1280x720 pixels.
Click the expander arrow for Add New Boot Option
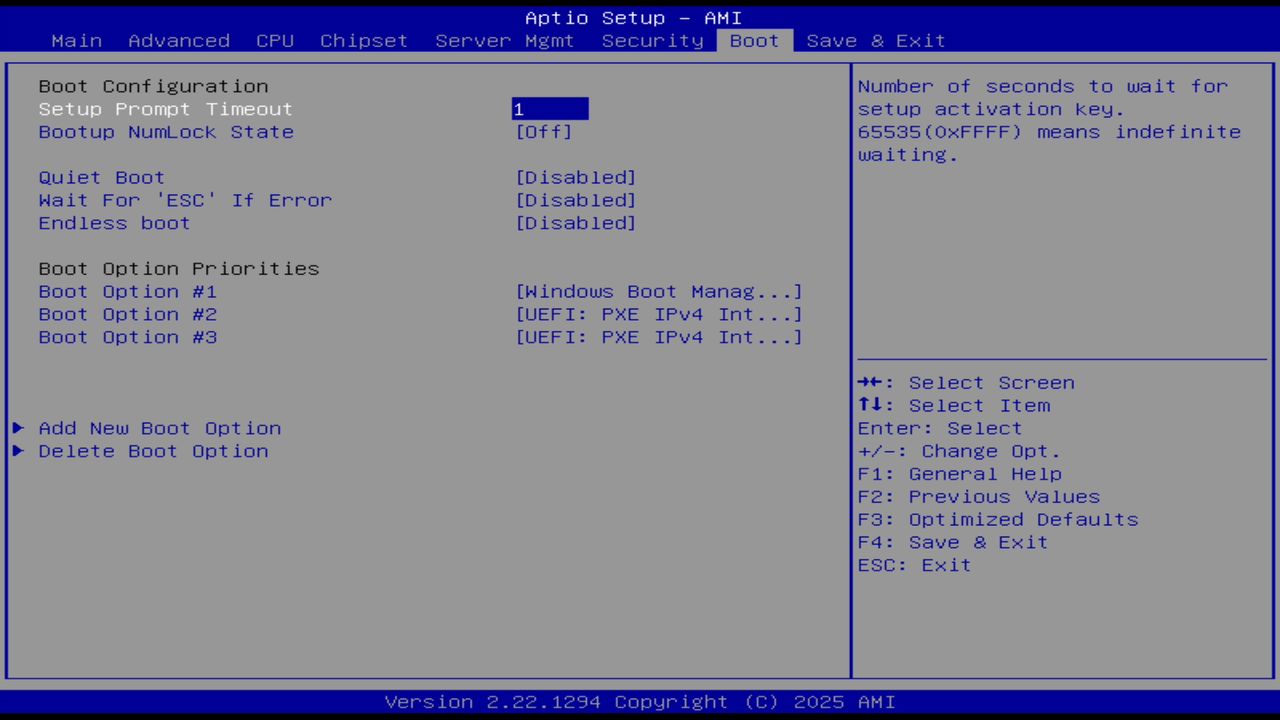(17, 428)
